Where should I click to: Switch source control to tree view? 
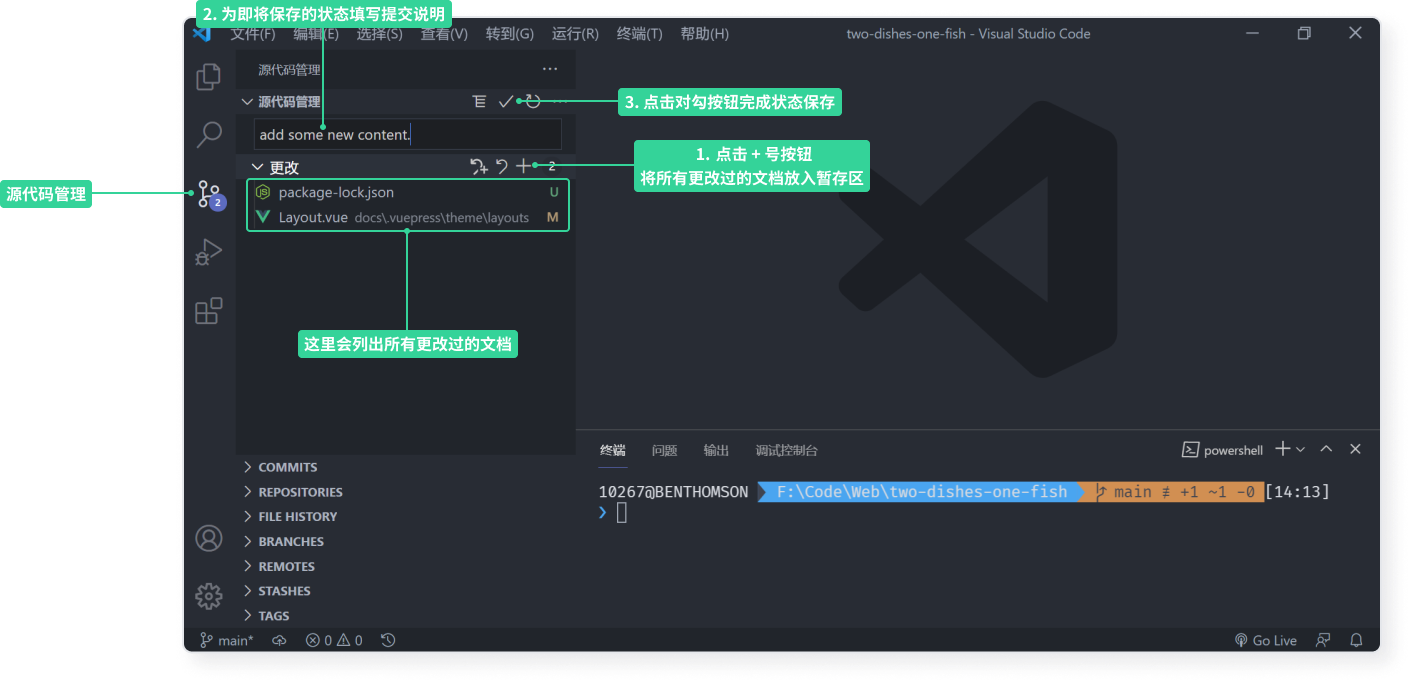tap(480, 101)
